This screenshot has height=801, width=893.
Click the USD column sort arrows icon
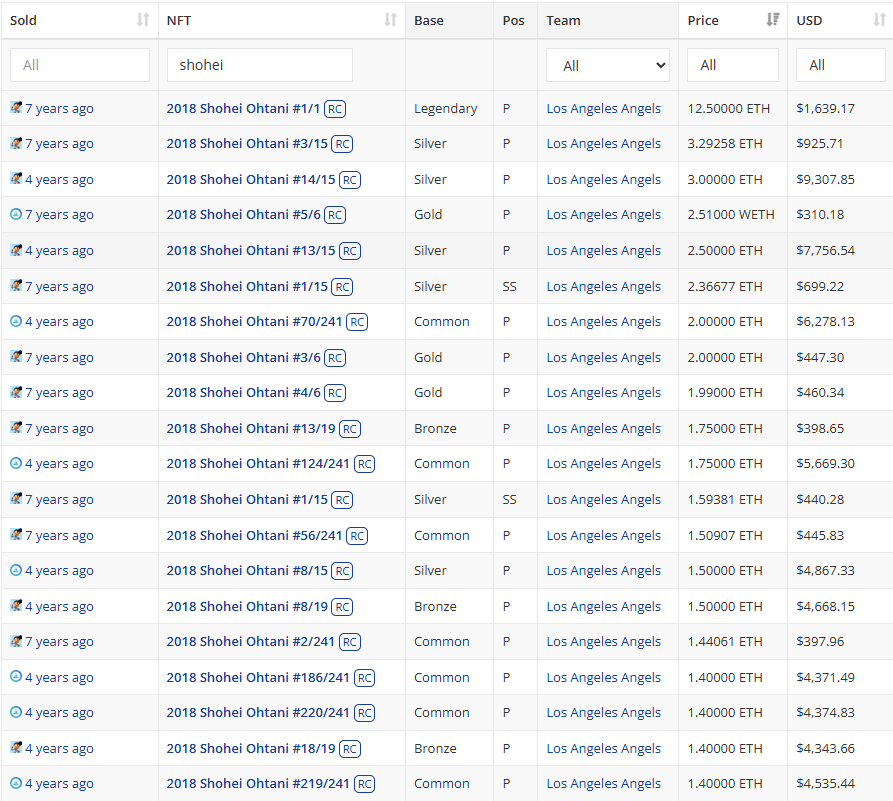coord(879,20)
